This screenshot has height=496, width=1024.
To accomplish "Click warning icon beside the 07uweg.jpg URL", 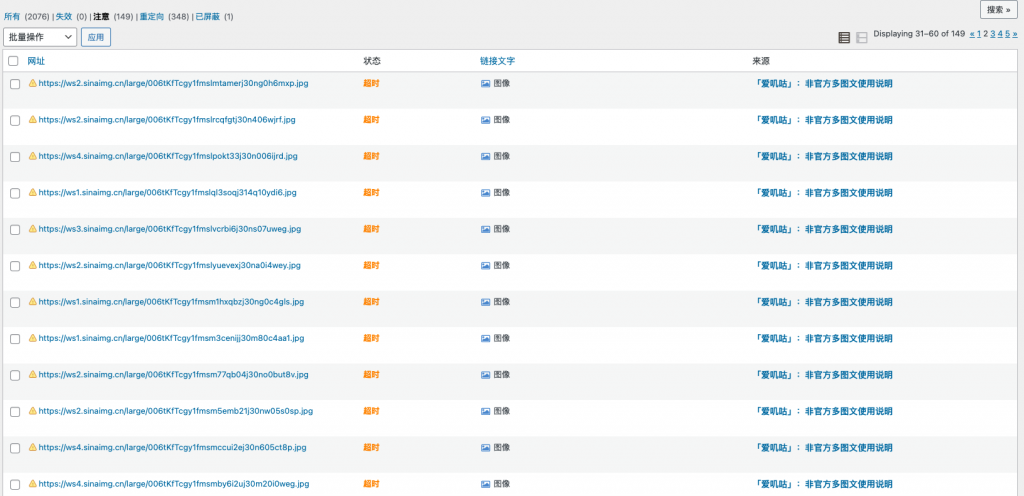I will 32,229.
